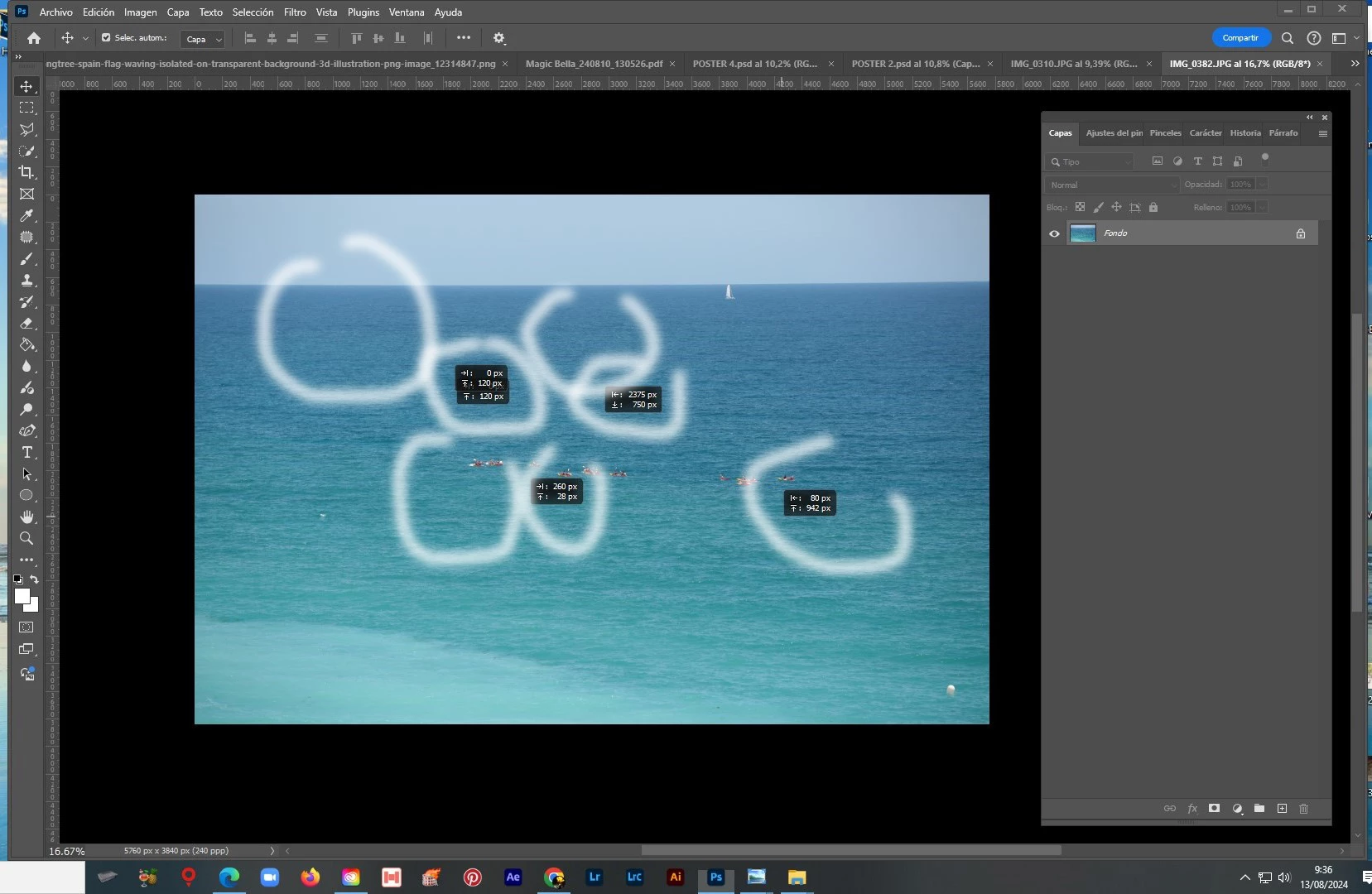The image size is (1372, 894).
Task: Select the Move tool
Action: pos(26,87)
